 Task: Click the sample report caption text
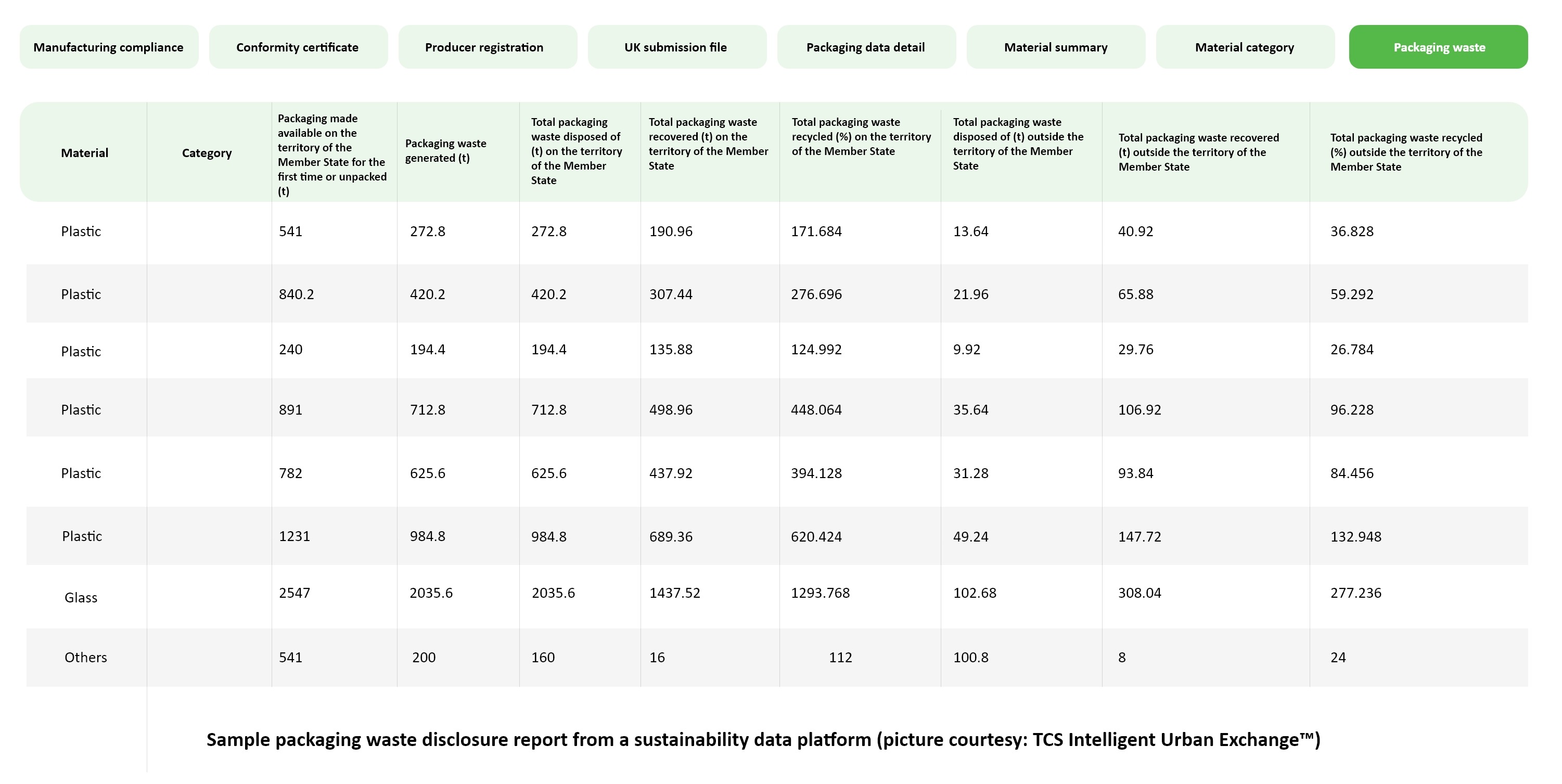pyautogui.click(x=763, y=739)
